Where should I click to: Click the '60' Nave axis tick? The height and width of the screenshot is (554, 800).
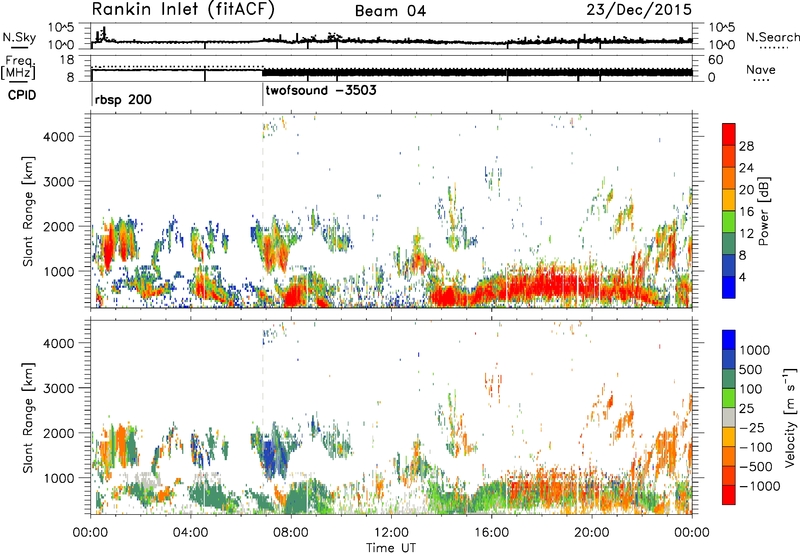pos(716,60)
